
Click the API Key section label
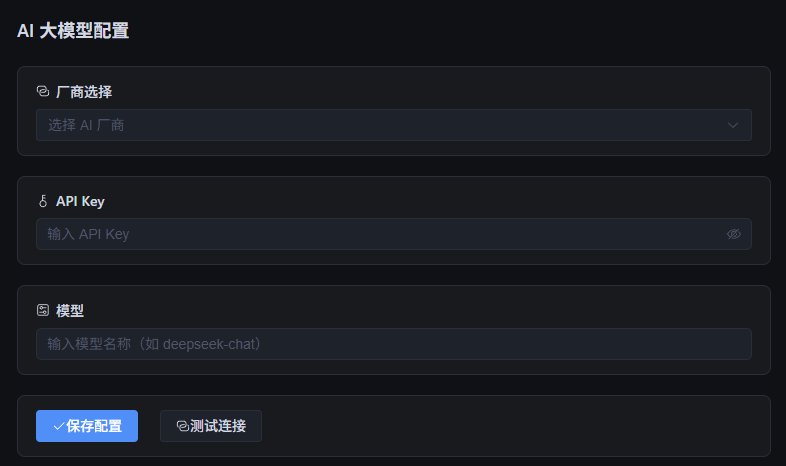click(80, 201)
